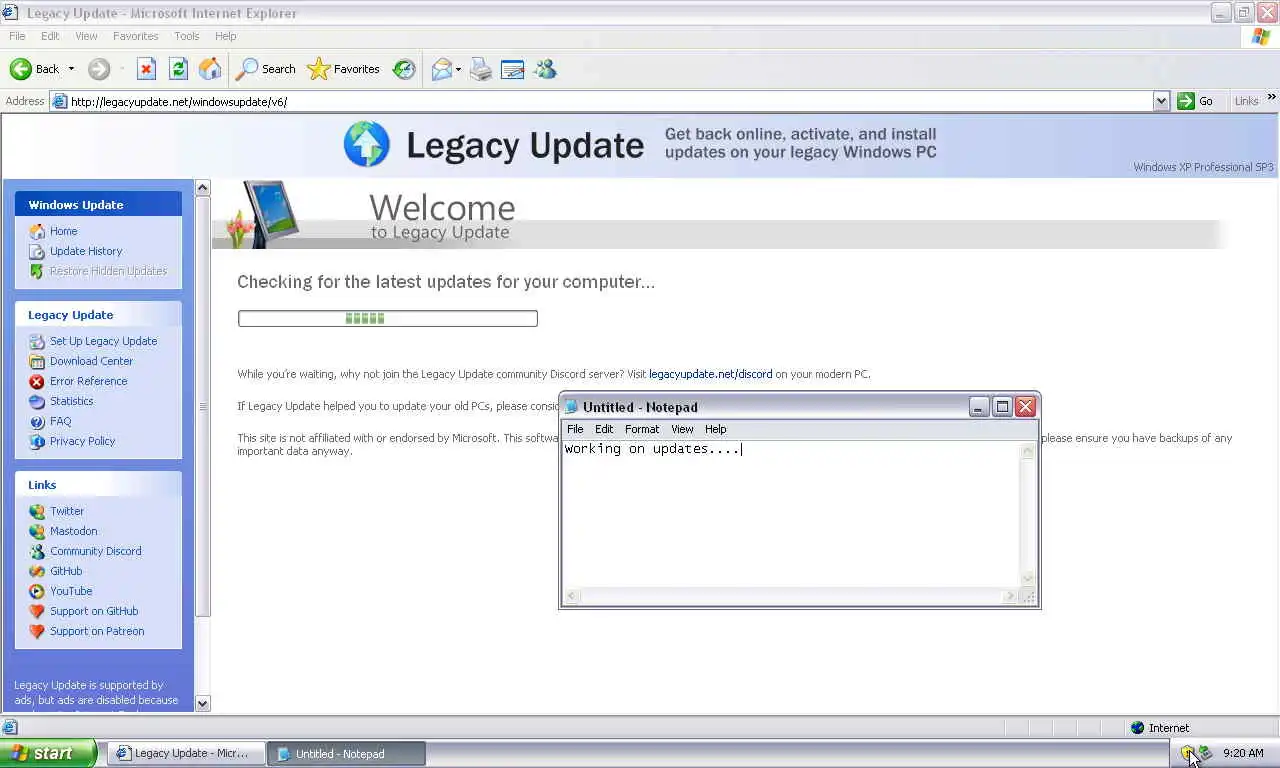This screenshot has width=1280, height=768.
Task: Click the Home sidebar icon
Action: coord(37,231)
